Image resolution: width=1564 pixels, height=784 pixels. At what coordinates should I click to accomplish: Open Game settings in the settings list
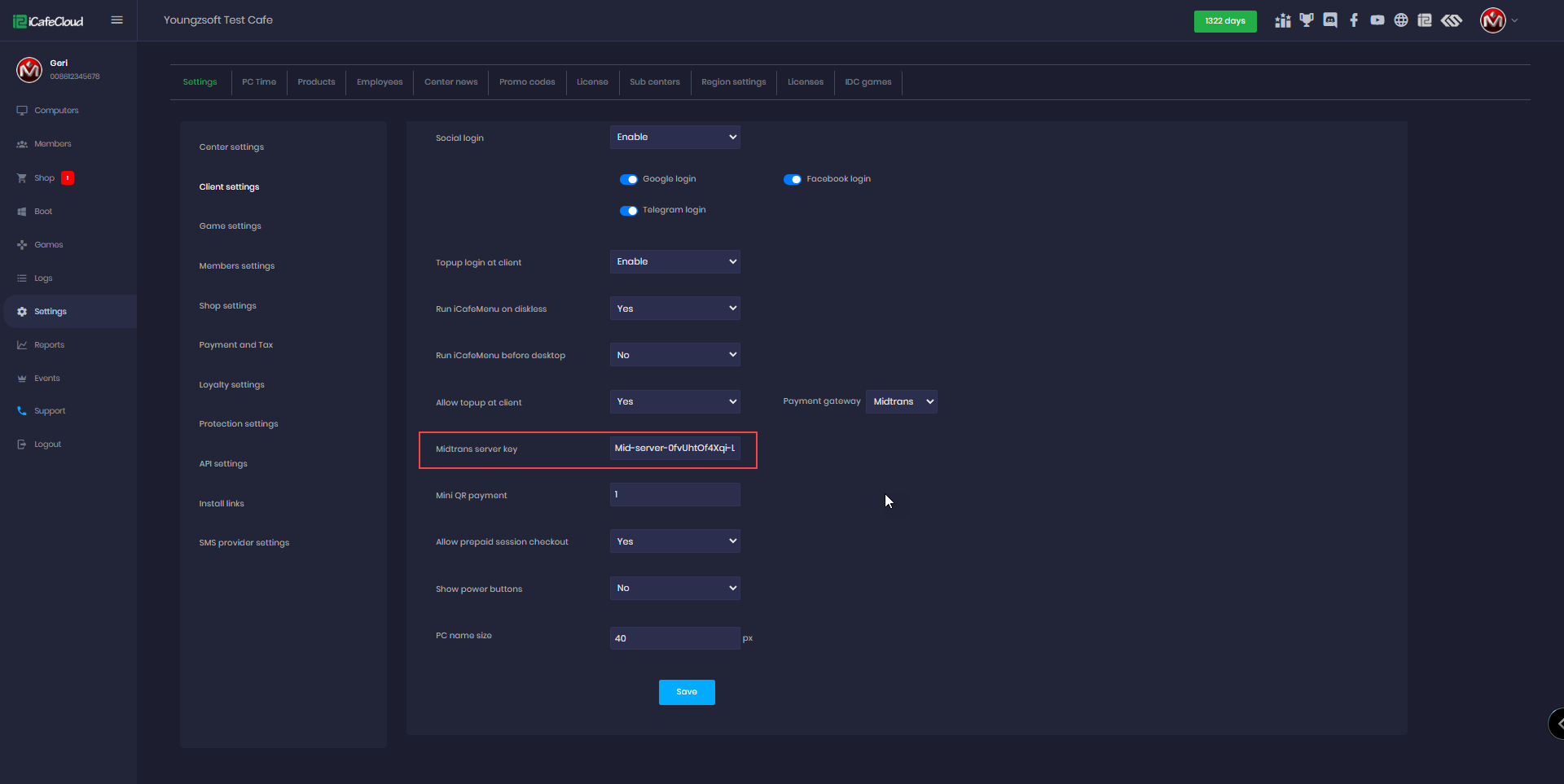[x=231, y=226]
